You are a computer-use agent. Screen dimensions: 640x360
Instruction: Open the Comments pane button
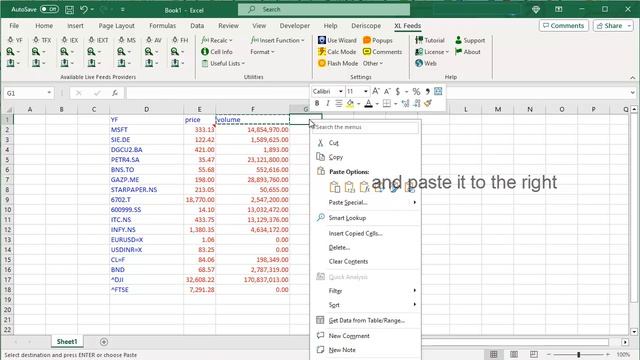[564, 26]
